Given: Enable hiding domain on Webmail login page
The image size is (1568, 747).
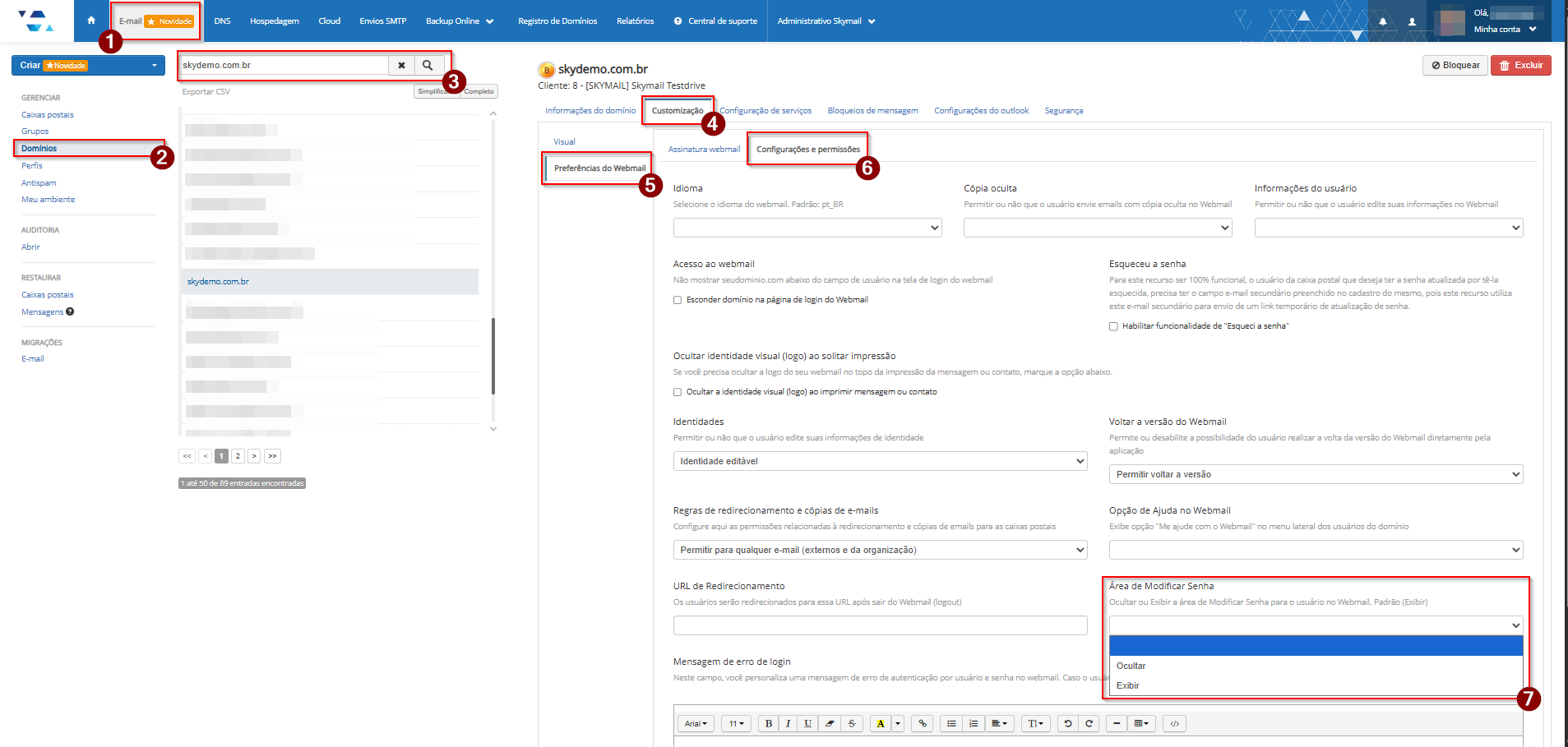Looking at the screenshot, I should pyautogui.click(x=678, y=300).
